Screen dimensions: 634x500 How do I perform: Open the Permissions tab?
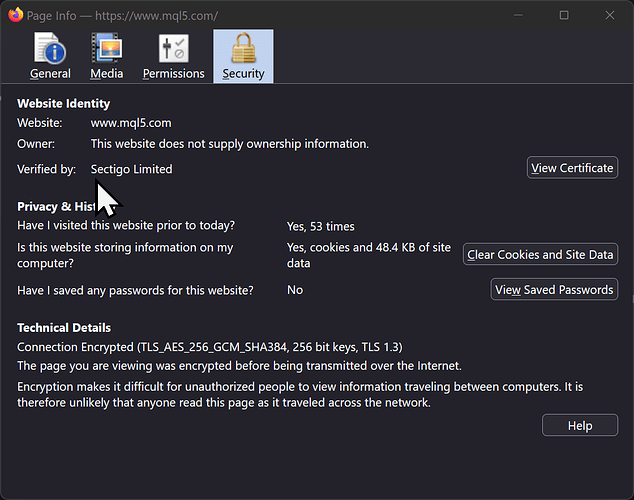173,56
